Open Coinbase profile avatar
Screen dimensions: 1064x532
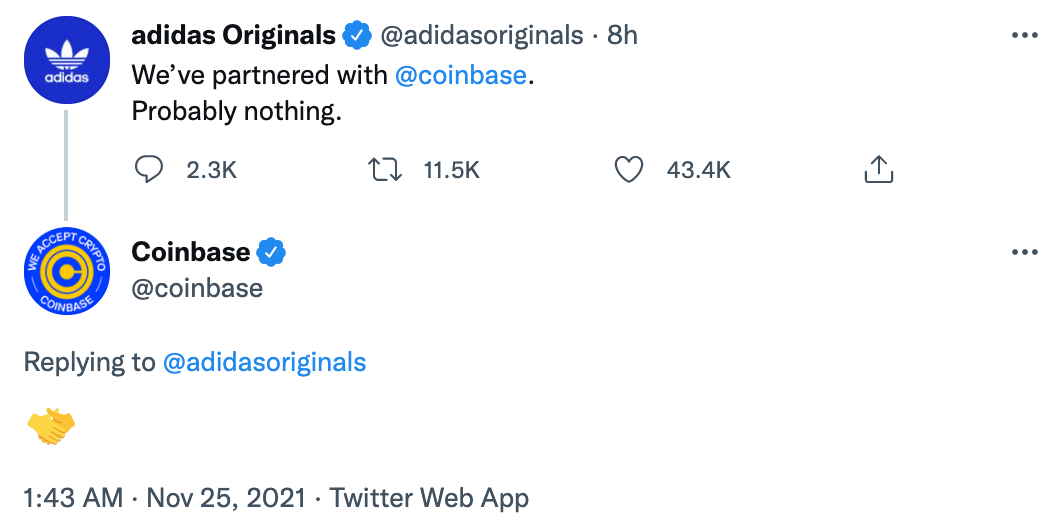coord(66,270)
